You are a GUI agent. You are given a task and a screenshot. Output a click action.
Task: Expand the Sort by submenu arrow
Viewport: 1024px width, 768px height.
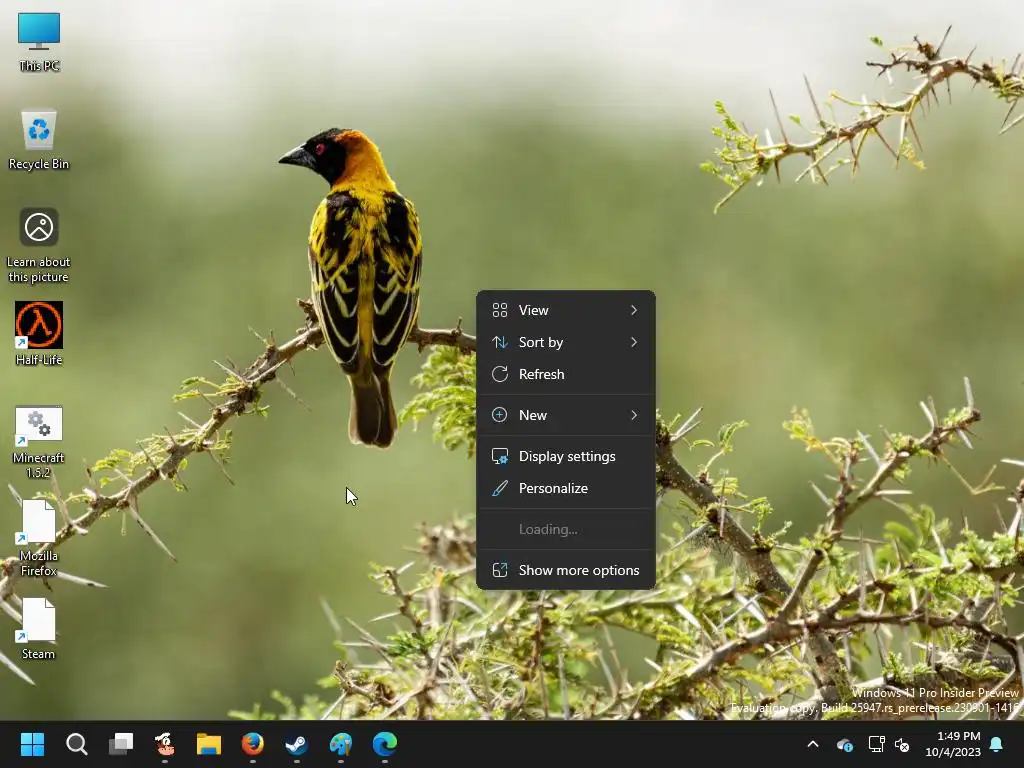coord(634,342)
